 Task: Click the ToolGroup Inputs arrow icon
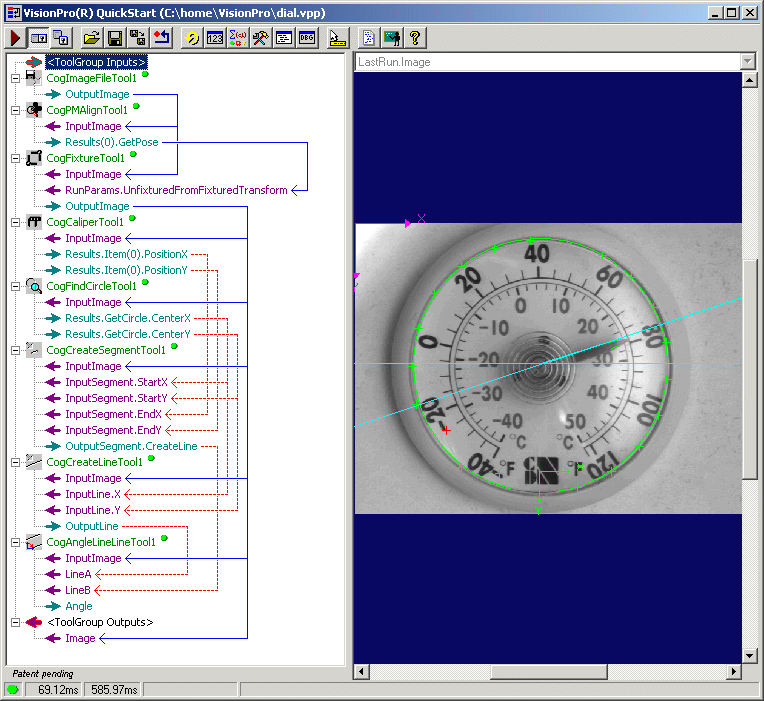(34, 62)
